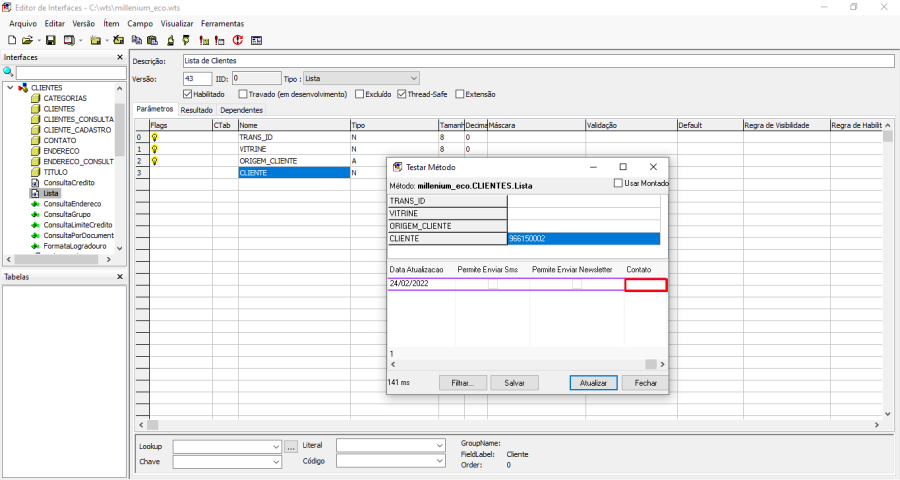Click the window layout toolbar icon
Viewport: 900px width, 480px height.
point(257,40)
